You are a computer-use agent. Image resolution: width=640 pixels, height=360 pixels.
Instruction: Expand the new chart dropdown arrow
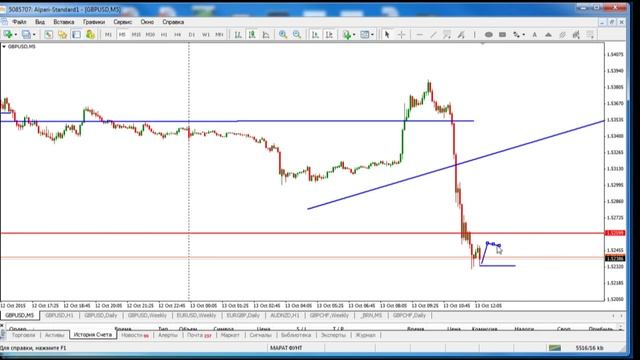coord(15,35)
